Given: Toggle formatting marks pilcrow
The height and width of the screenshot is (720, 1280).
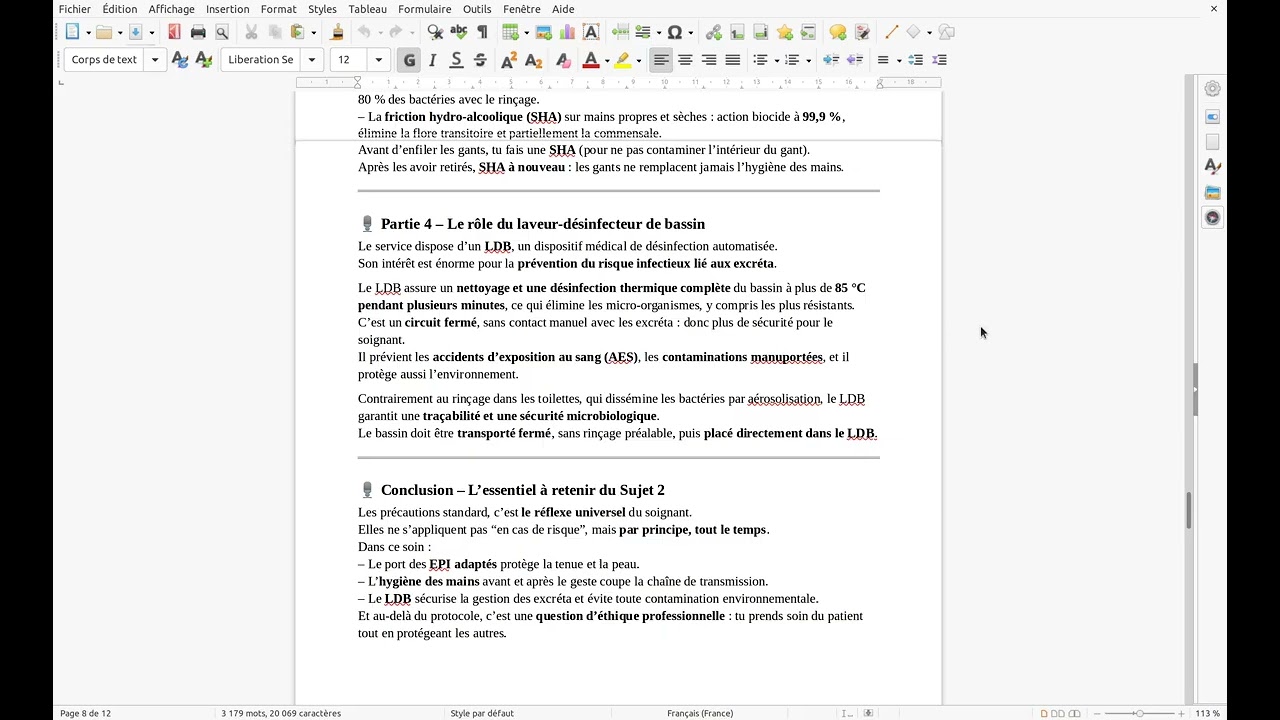Looking at the screenshot, I should 482,32.
